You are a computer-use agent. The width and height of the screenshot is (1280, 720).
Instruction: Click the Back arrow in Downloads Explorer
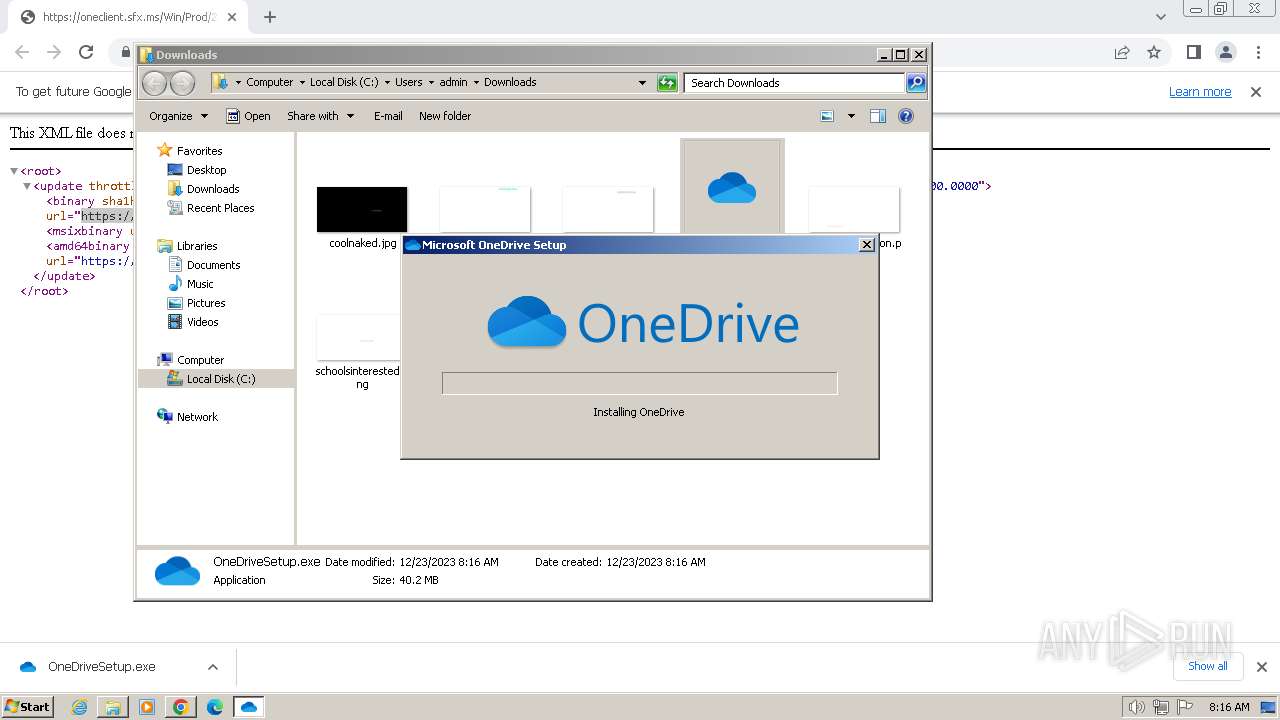[x=155, y=83]
